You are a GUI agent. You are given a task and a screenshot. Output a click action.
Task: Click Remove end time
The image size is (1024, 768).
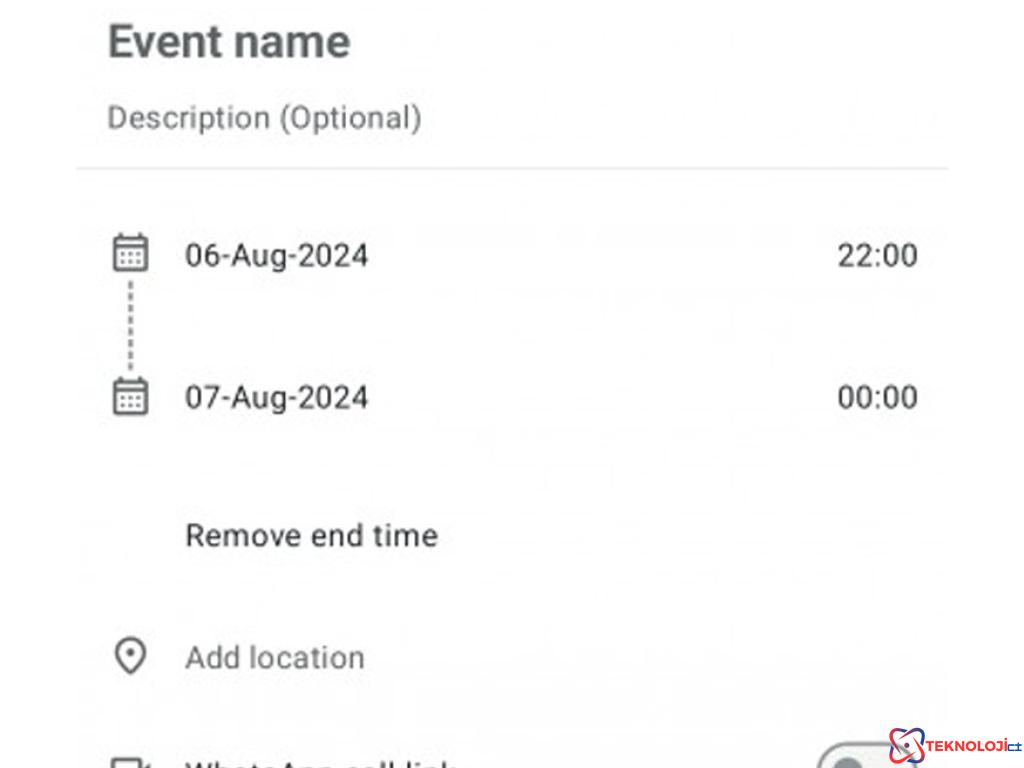(312, 536)
